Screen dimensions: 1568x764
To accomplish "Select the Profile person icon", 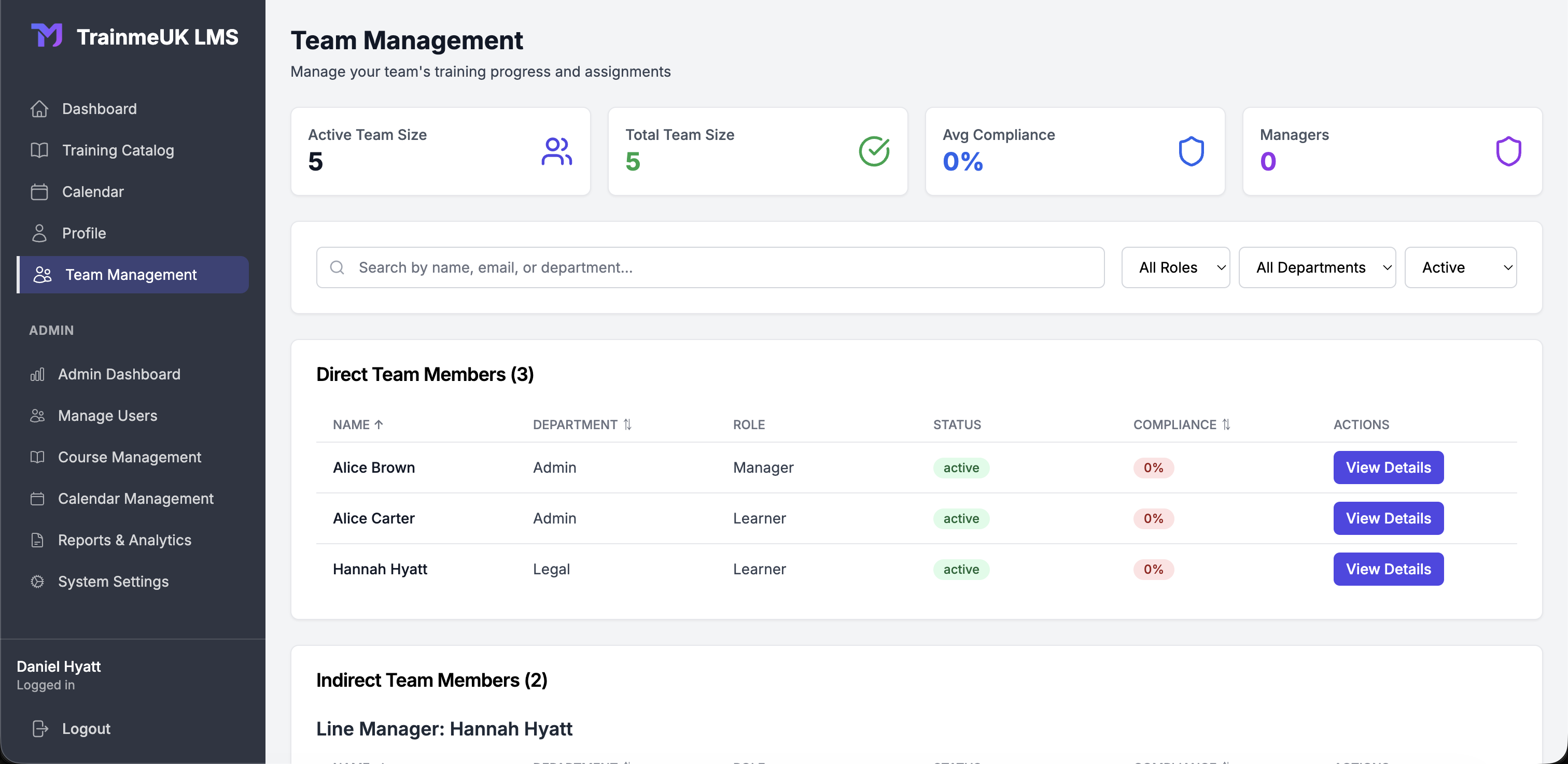I will coord(39,233).
